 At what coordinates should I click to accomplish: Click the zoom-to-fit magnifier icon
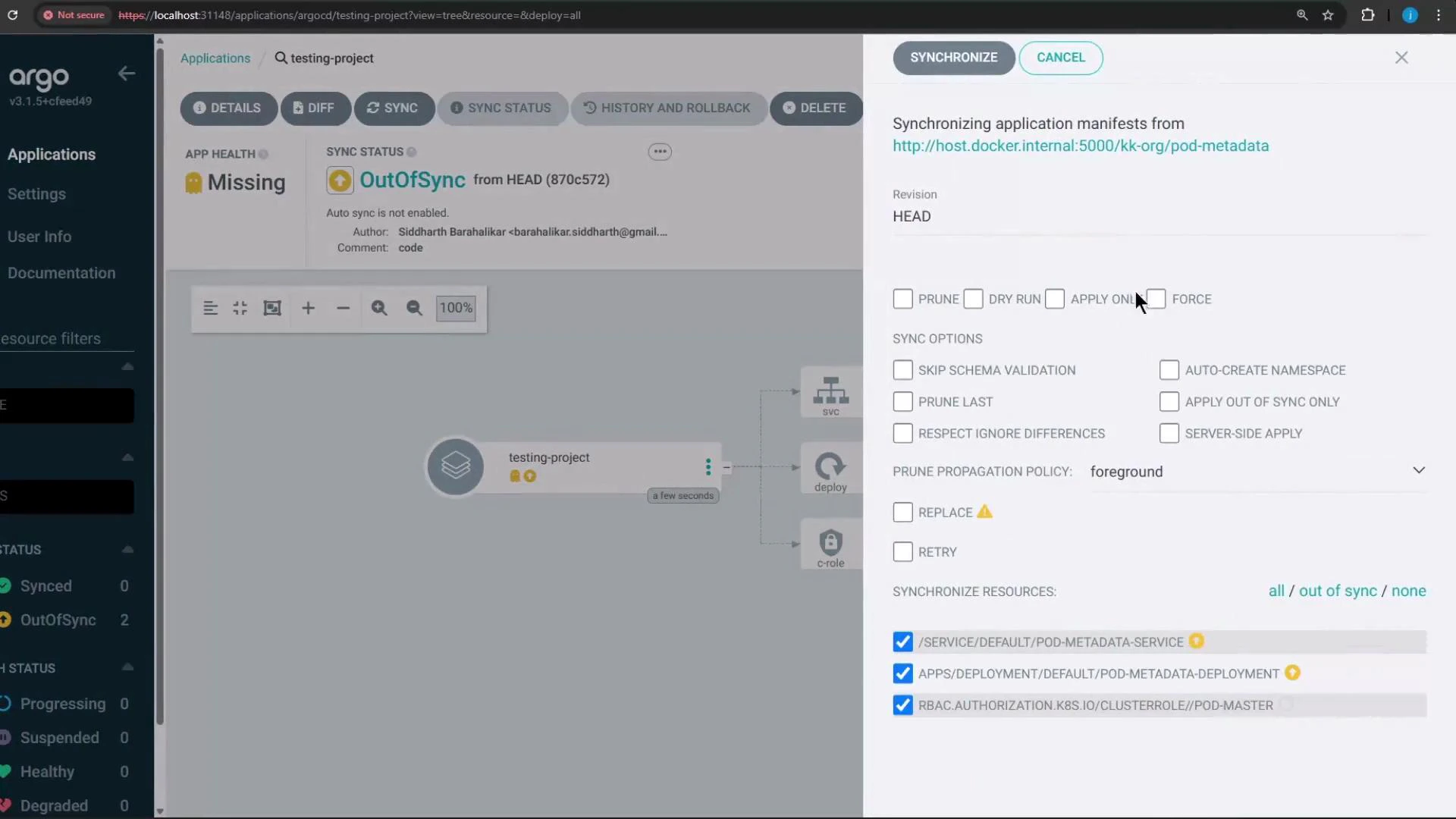point(378,308)
